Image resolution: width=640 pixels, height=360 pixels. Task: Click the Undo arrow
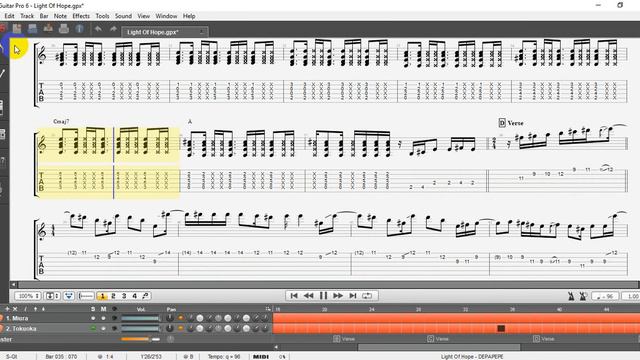click(98, 29)
